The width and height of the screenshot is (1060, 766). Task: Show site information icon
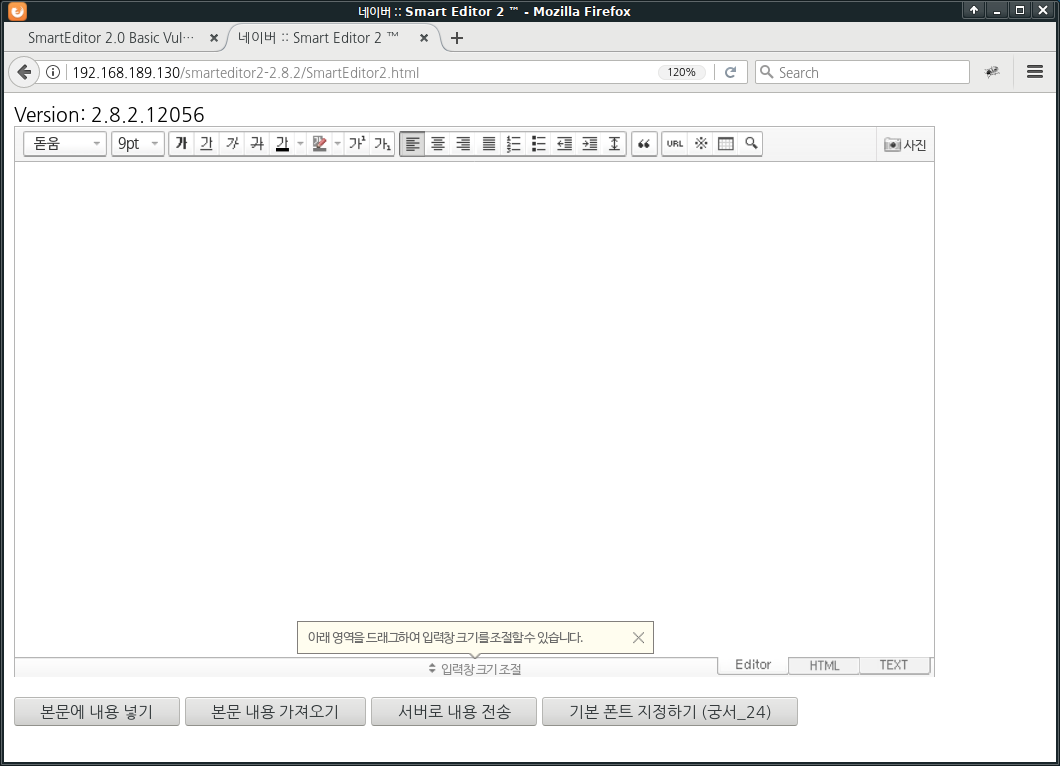[53, 72]
